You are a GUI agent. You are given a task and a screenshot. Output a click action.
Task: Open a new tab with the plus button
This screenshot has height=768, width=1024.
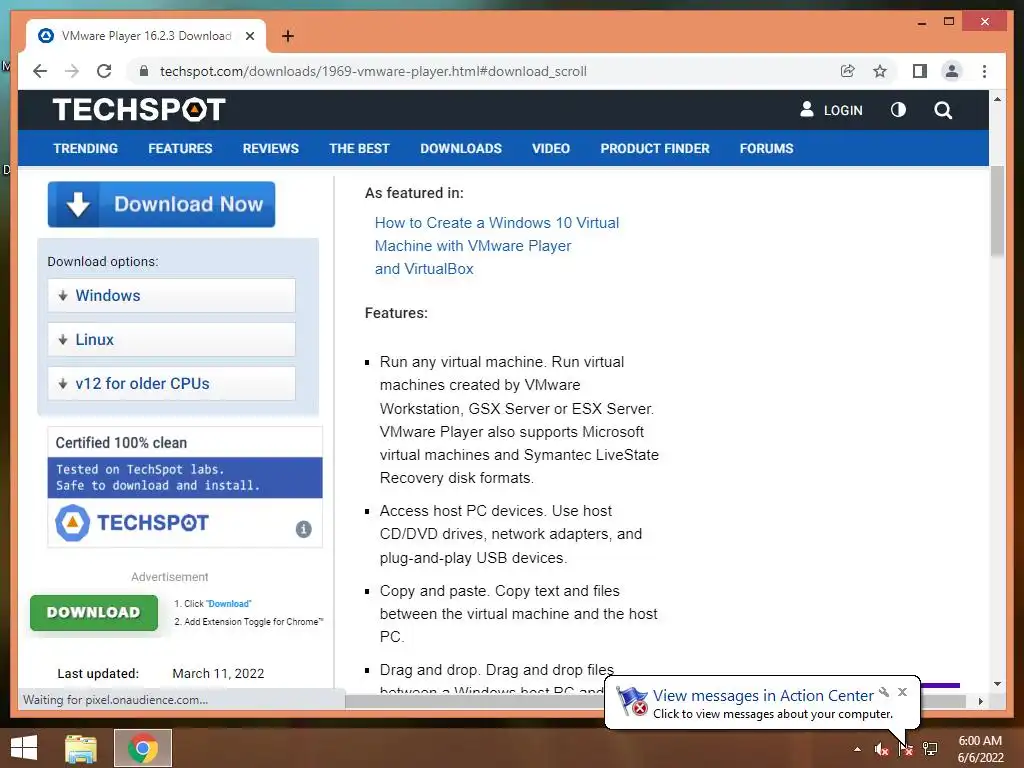click(288, 36)
